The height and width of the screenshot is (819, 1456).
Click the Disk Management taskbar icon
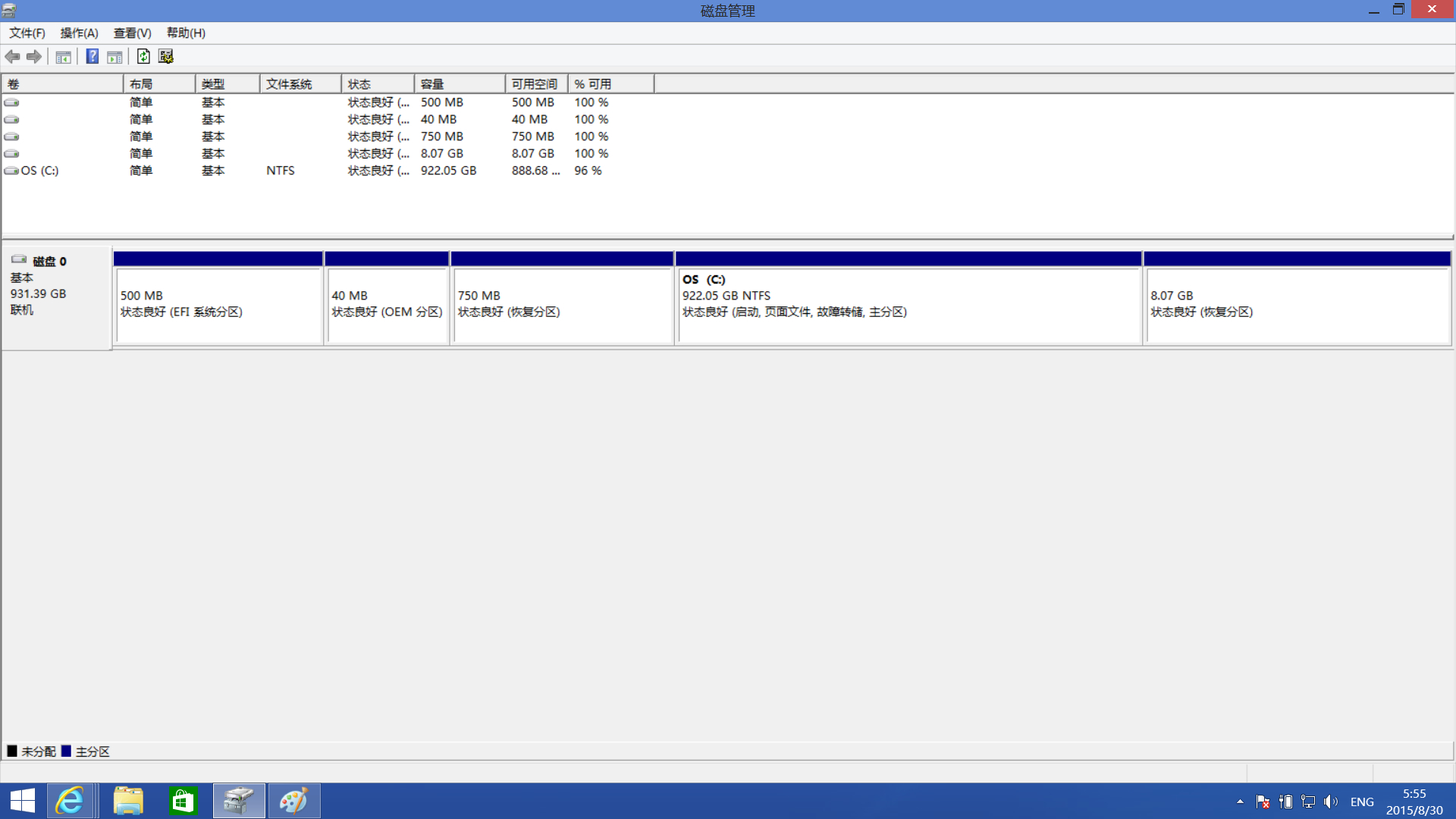[x=239, y=801]
